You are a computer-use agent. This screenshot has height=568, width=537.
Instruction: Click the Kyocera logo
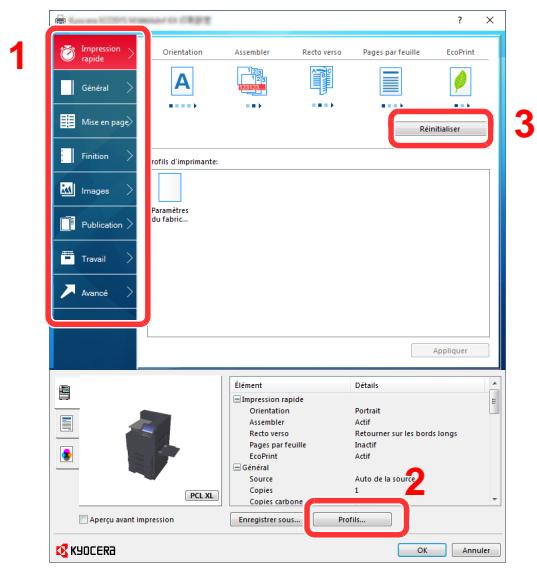click(x=86, y=550)
